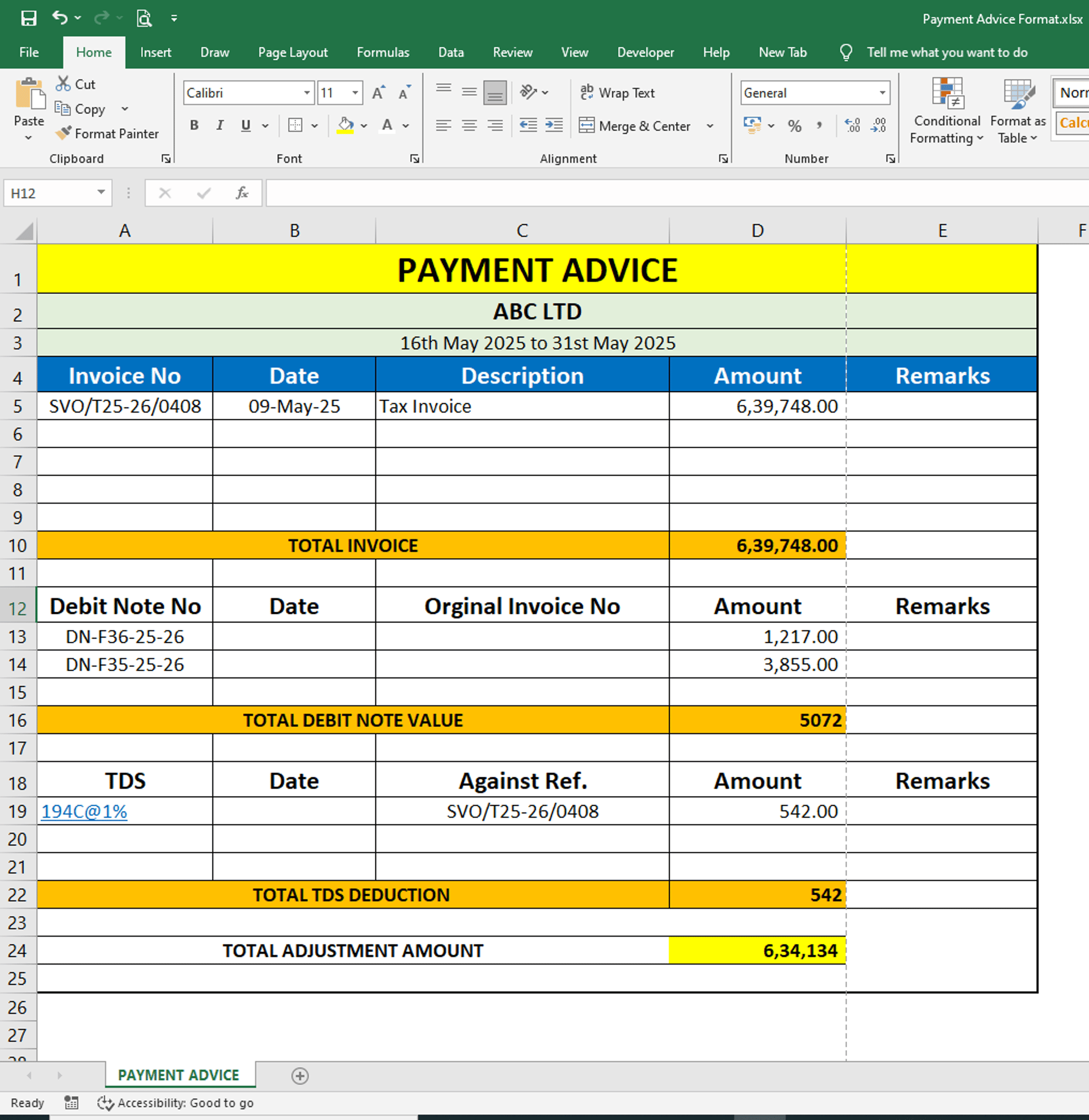Click the Center align icon
Screen dimensions: 1089x1120
(x=469, y=125)
